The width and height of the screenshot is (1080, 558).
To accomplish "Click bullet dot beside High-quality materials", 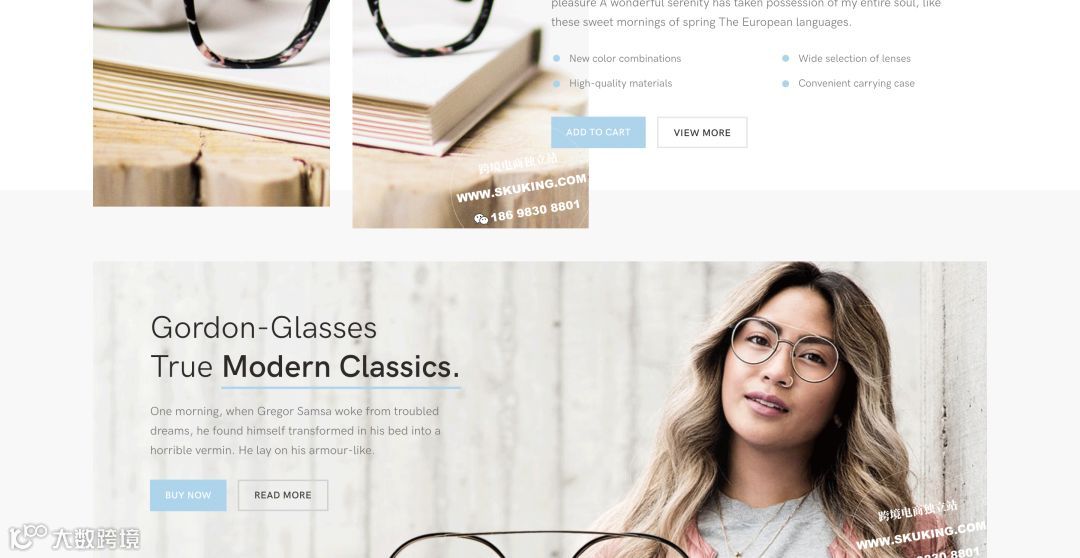I will pyautogui.click(x=557, y=83).
